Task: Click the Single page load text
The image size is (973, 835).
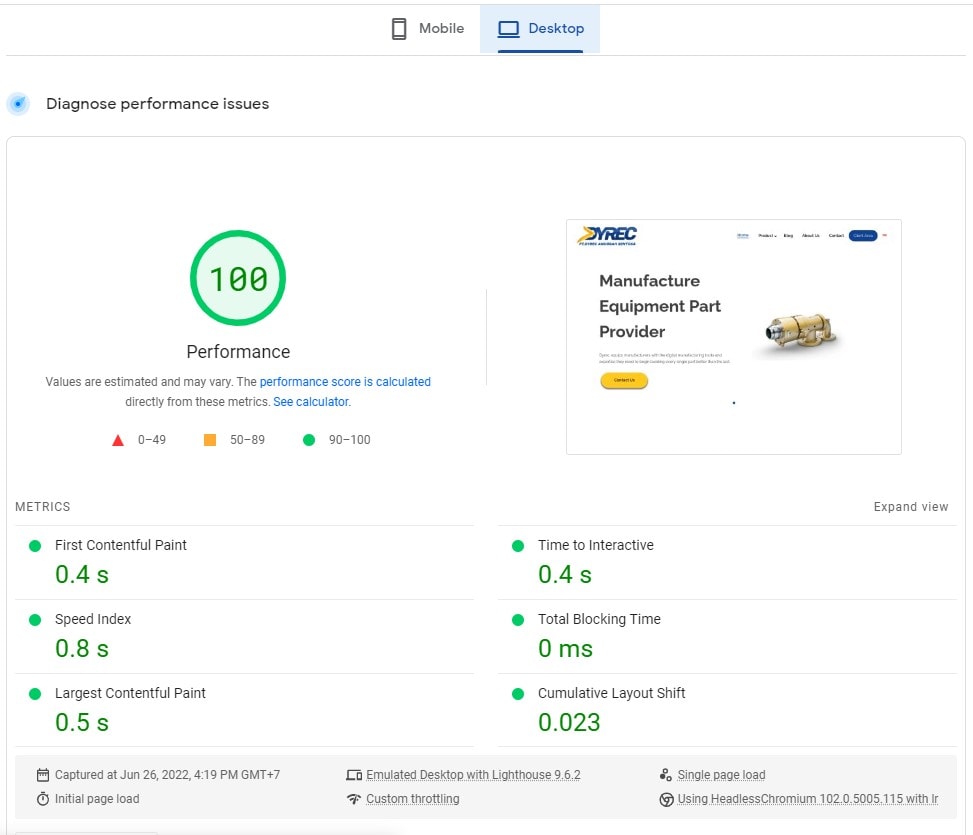Action: click(x=721, y=775)
